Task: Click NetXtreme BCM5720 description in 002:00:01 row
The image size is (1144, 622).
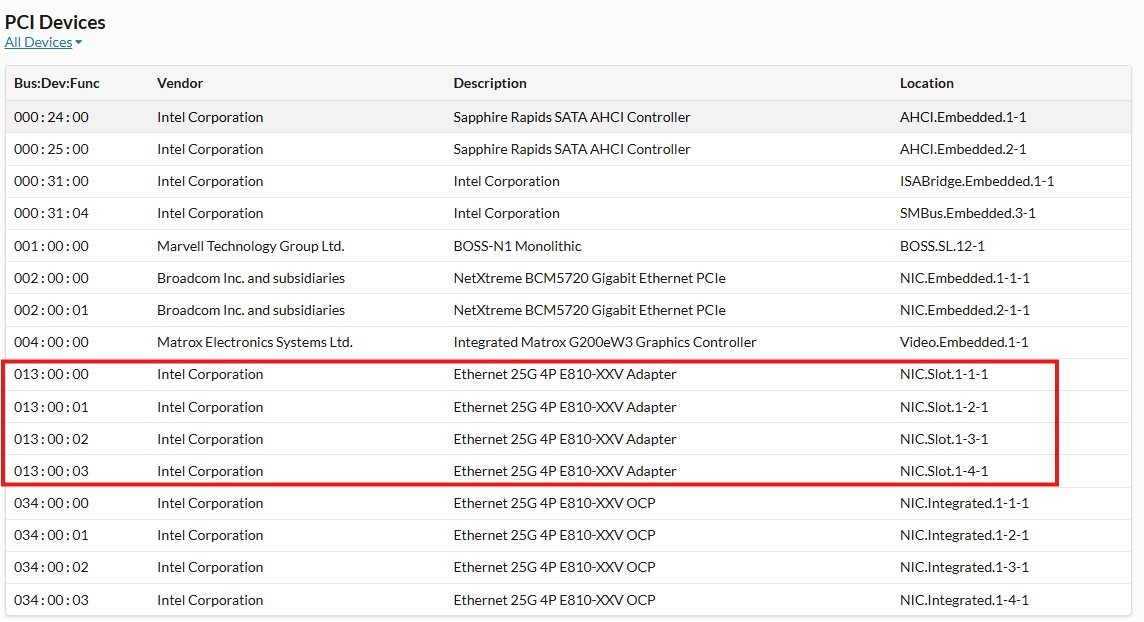Action: [590, 311]
